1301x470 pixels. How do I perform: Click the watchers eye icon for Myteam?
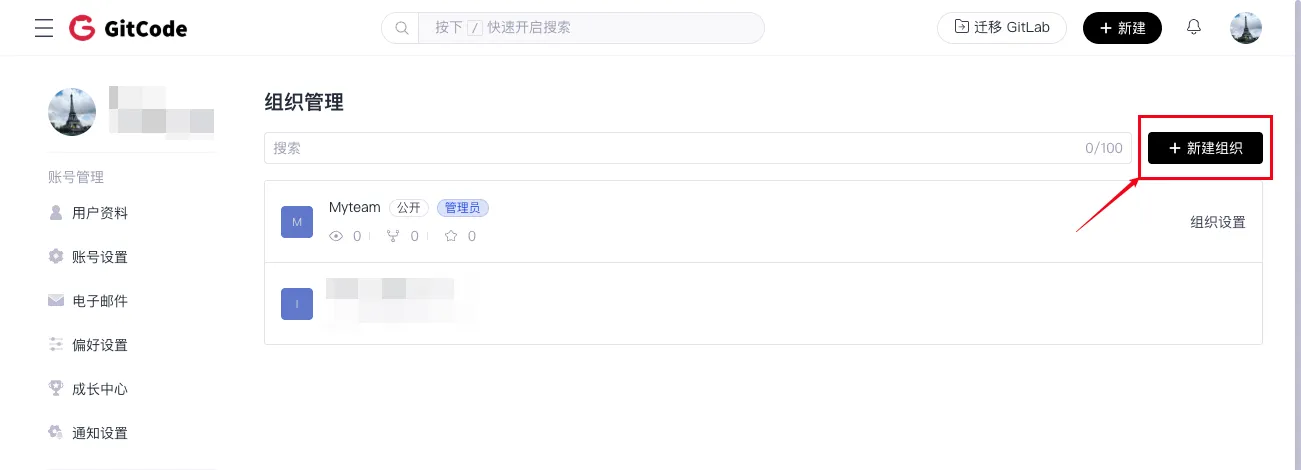pyautogui.click(x=337, y=236)
